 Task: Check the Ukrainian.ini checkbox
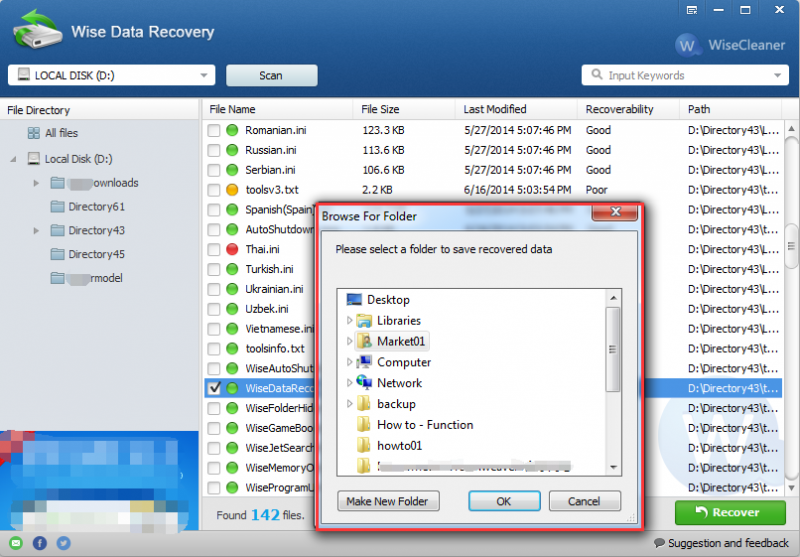(214, 289)
